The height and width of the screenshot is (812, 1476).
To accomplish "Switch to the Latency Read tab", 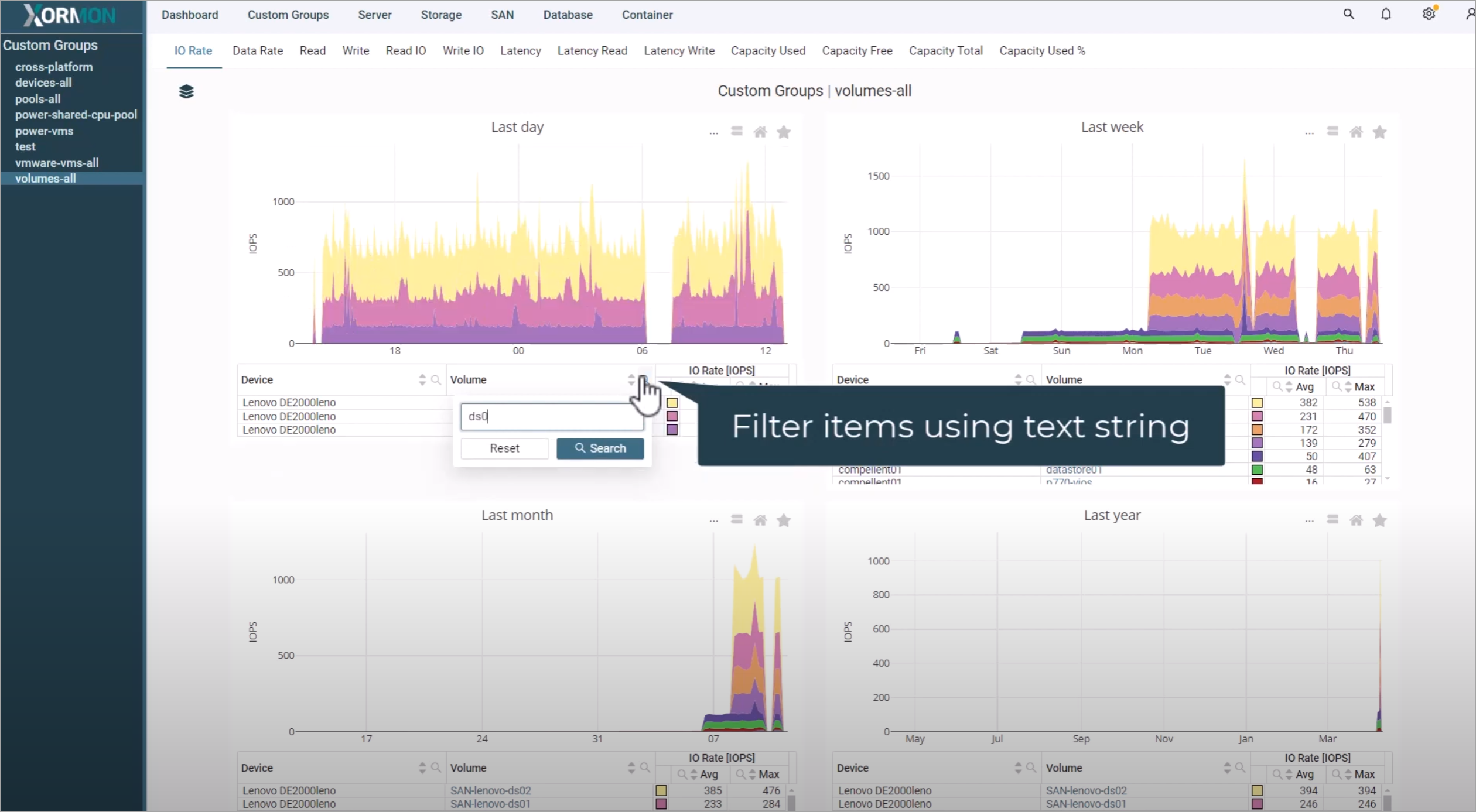I will [x=592, y=51].
